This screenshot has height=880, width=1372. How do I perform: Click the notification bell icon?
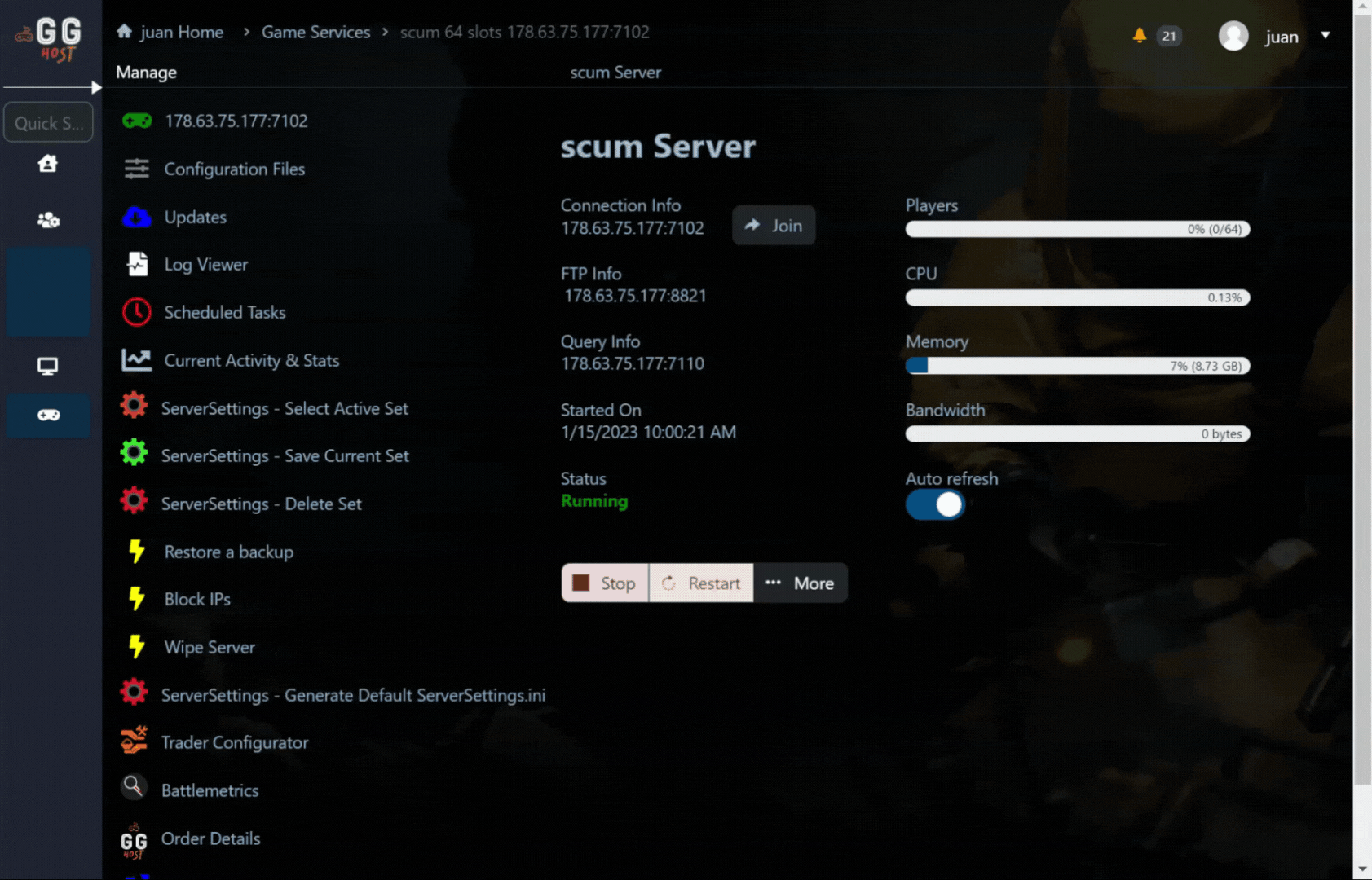(1139, 35)
